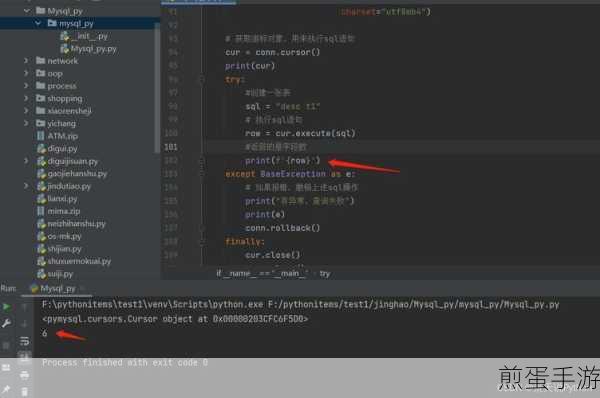This screenshot has height=398, width=600.
Task: Expand the network folder chevron
Action: 26,60
